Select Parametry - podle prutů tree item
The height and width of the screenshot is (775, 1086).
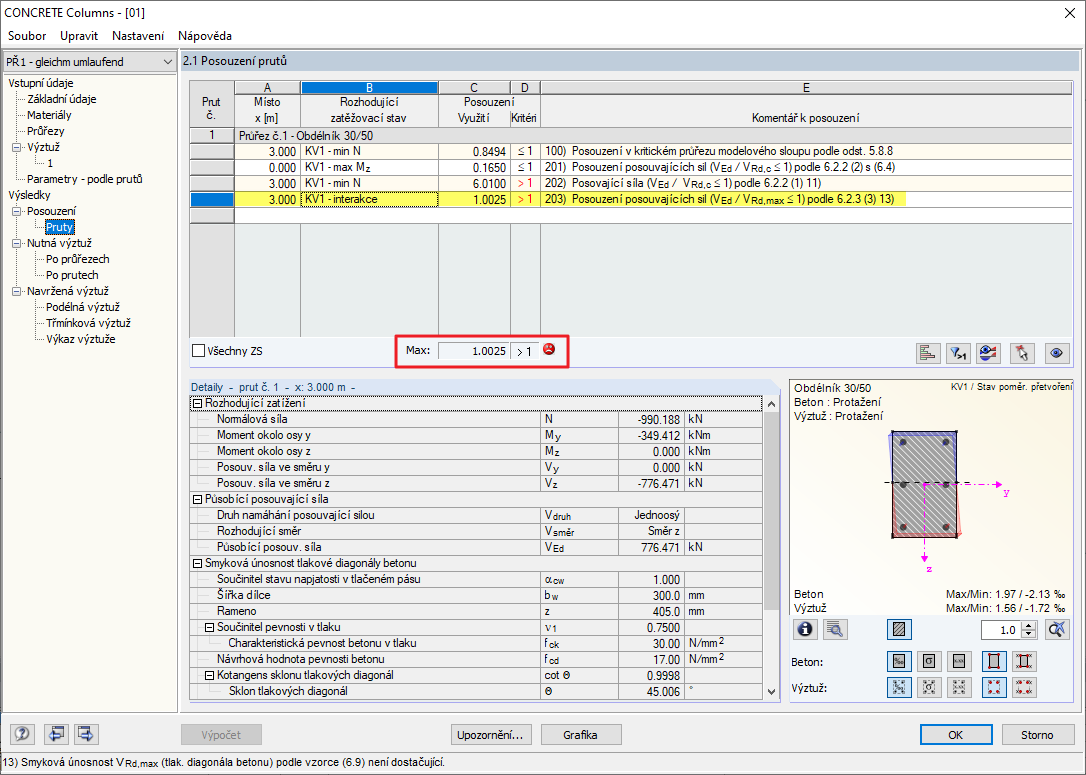pyautogui.click(x=84, y=179)
